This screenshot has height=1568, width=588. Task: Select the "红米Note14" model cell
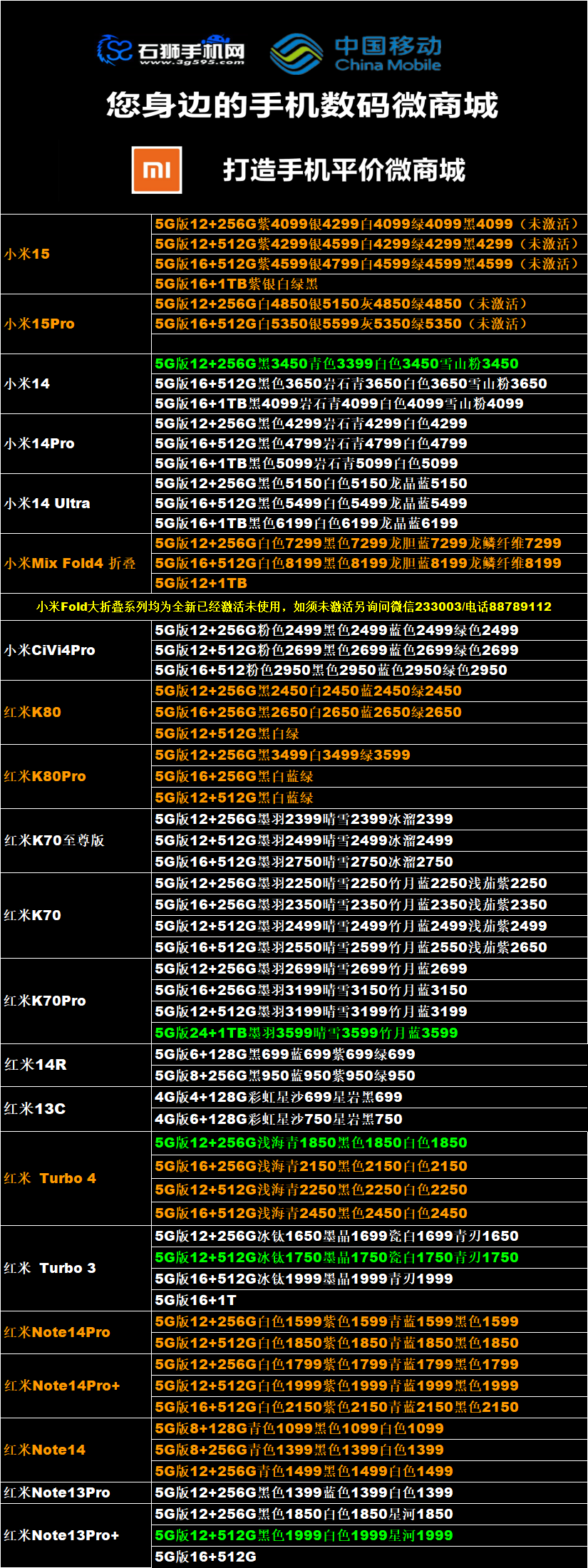tap(76, 1450)
